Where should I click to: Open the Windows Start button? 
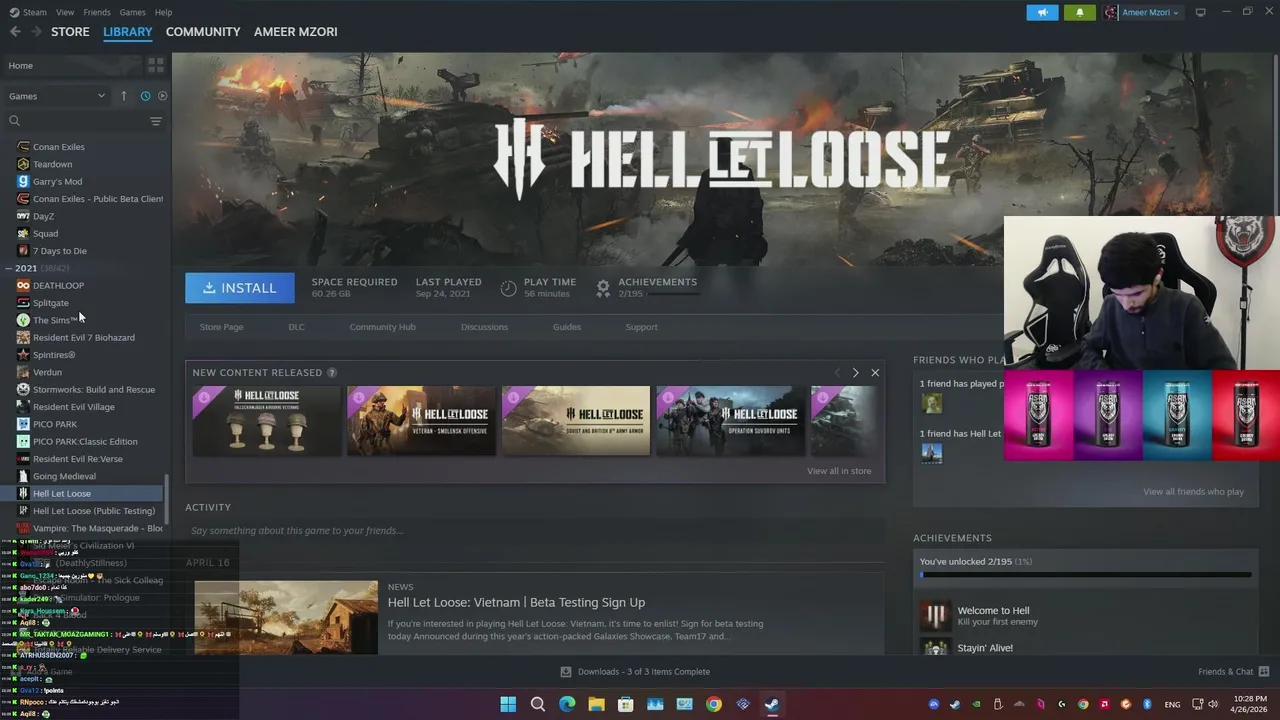508,704
